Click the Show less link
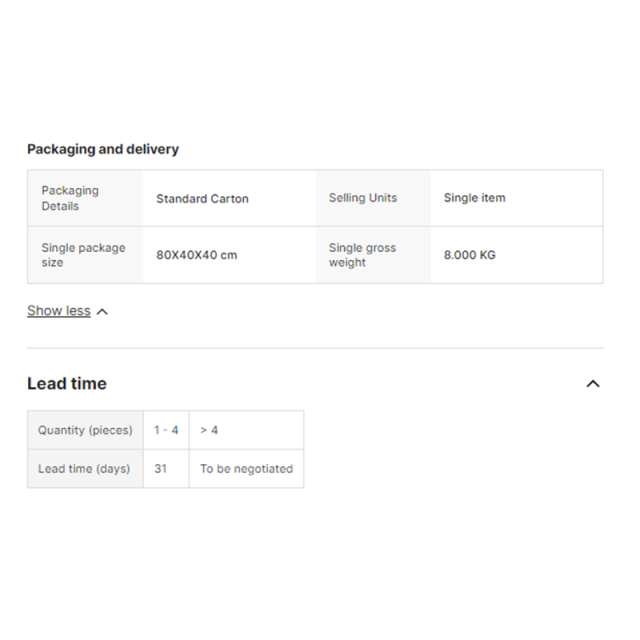 pyautogui.click(x=59, y=311)
